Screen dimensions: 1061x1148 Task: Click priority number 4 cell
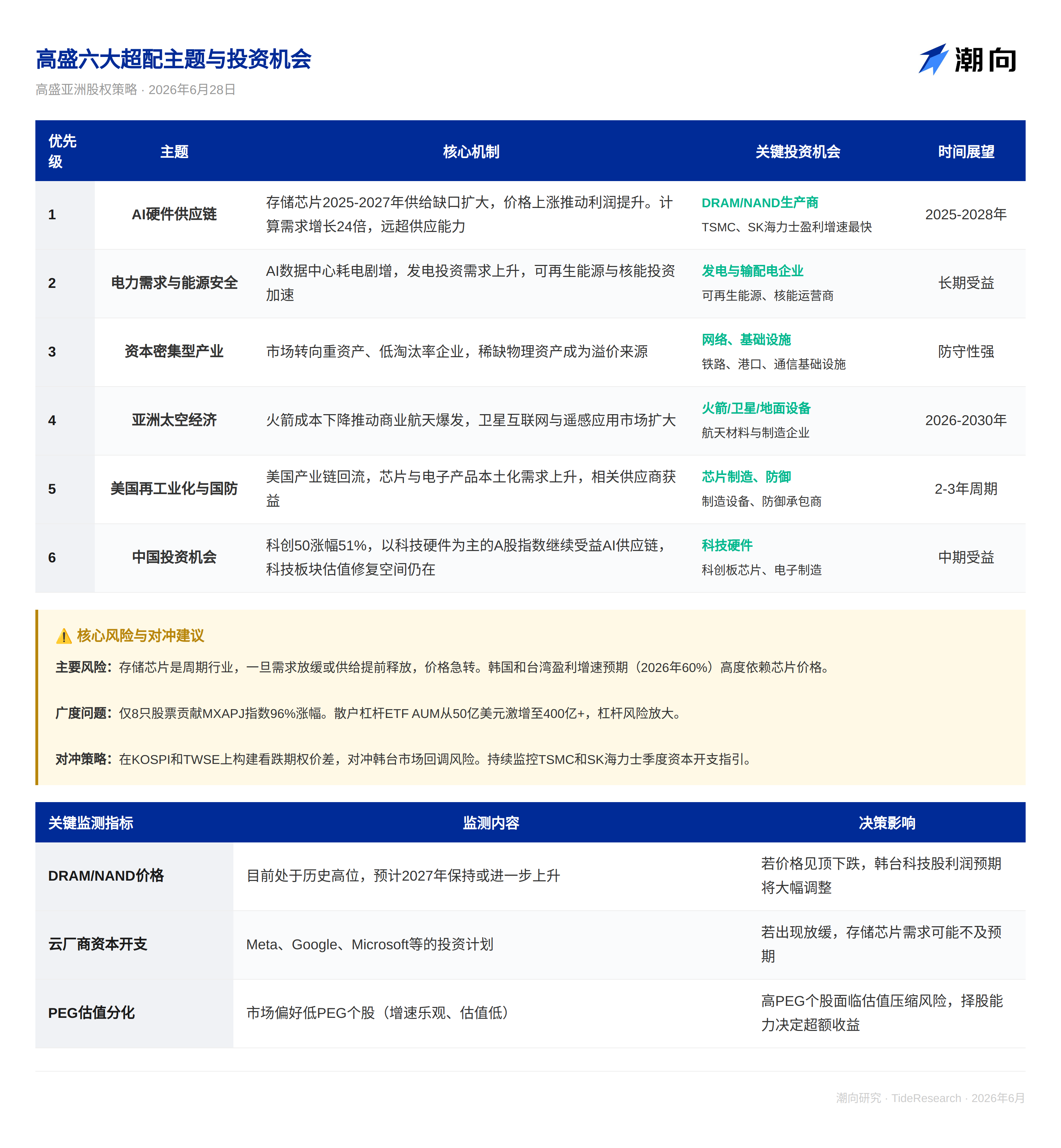(x=65, y=420)
